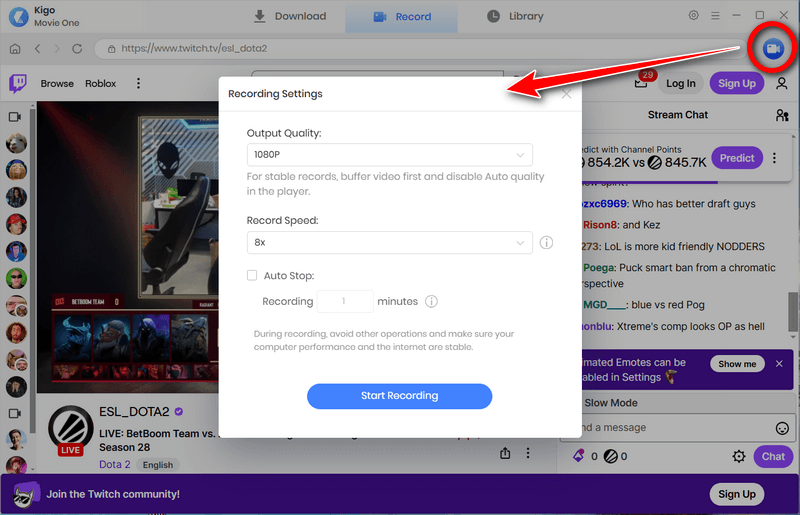Image resolution: width=800 pixels, height=515 pixels.
Task: Click the Twitch logo icon
Action: click(x=18, y=83)
